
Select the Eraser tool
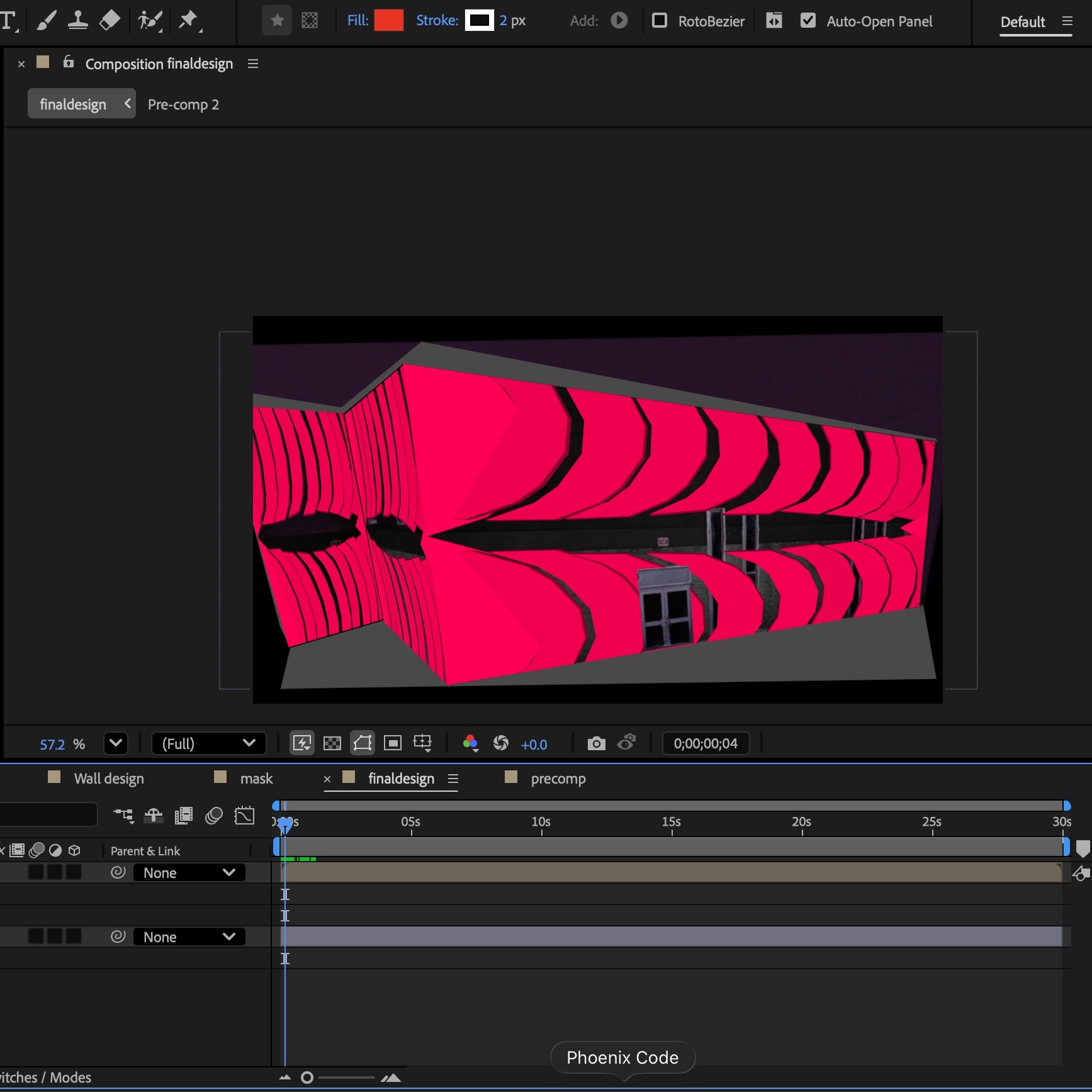[x=108, y=21]
